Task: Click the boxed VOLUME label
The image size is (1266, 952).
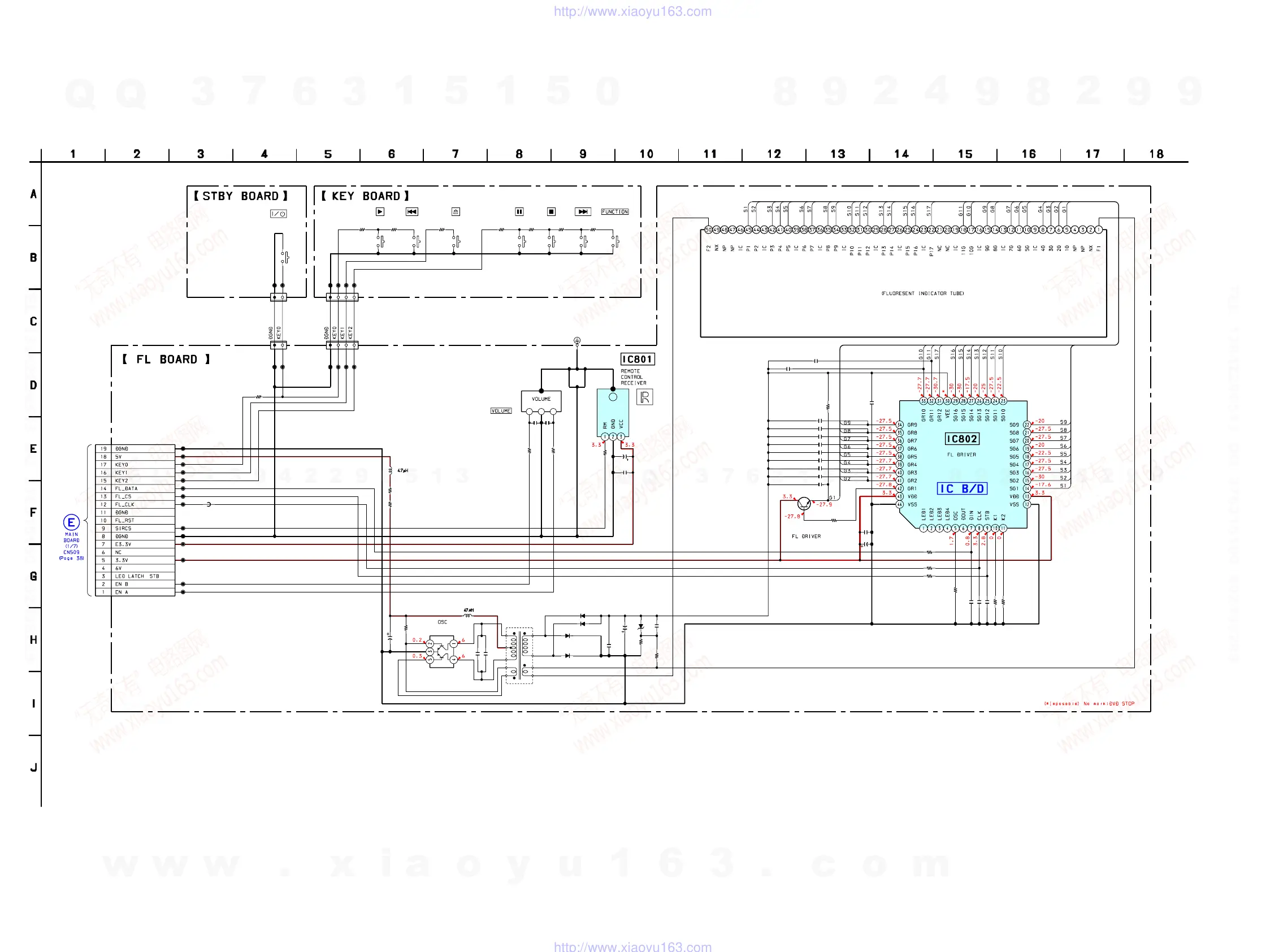Action: point(501,410)
